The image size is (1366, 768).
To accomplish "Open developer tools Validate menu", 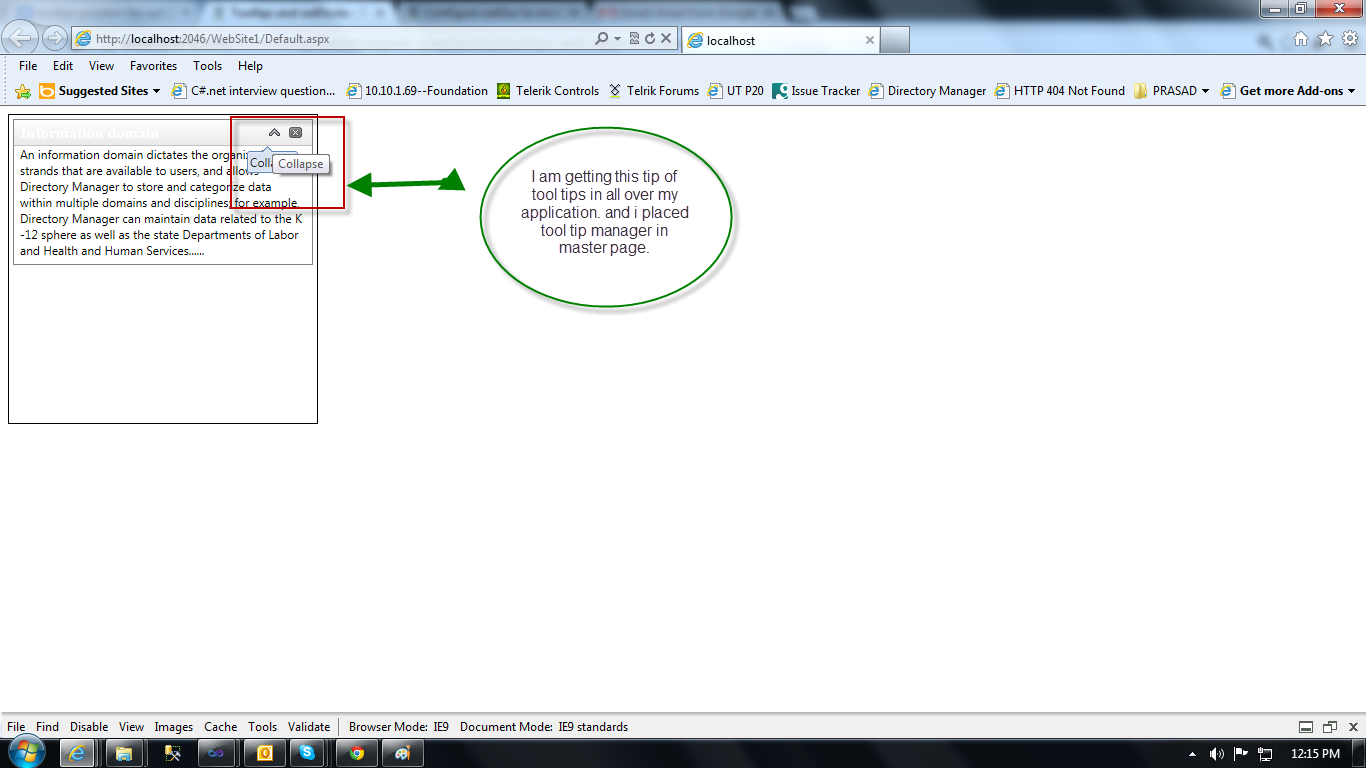I will coord(309,727).
